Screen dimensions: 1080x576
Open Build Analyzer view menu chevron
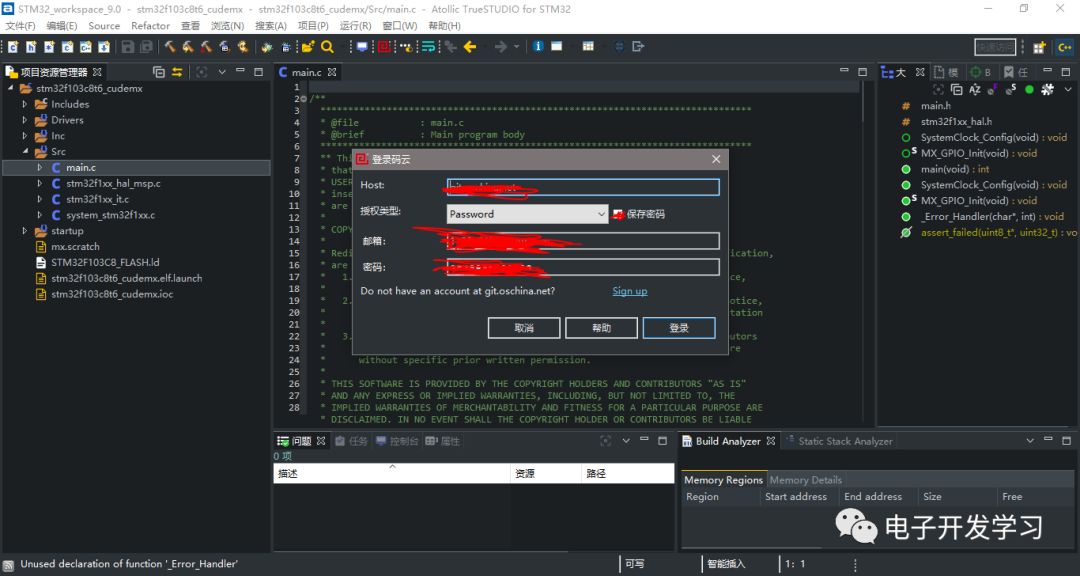point(1030,440)
